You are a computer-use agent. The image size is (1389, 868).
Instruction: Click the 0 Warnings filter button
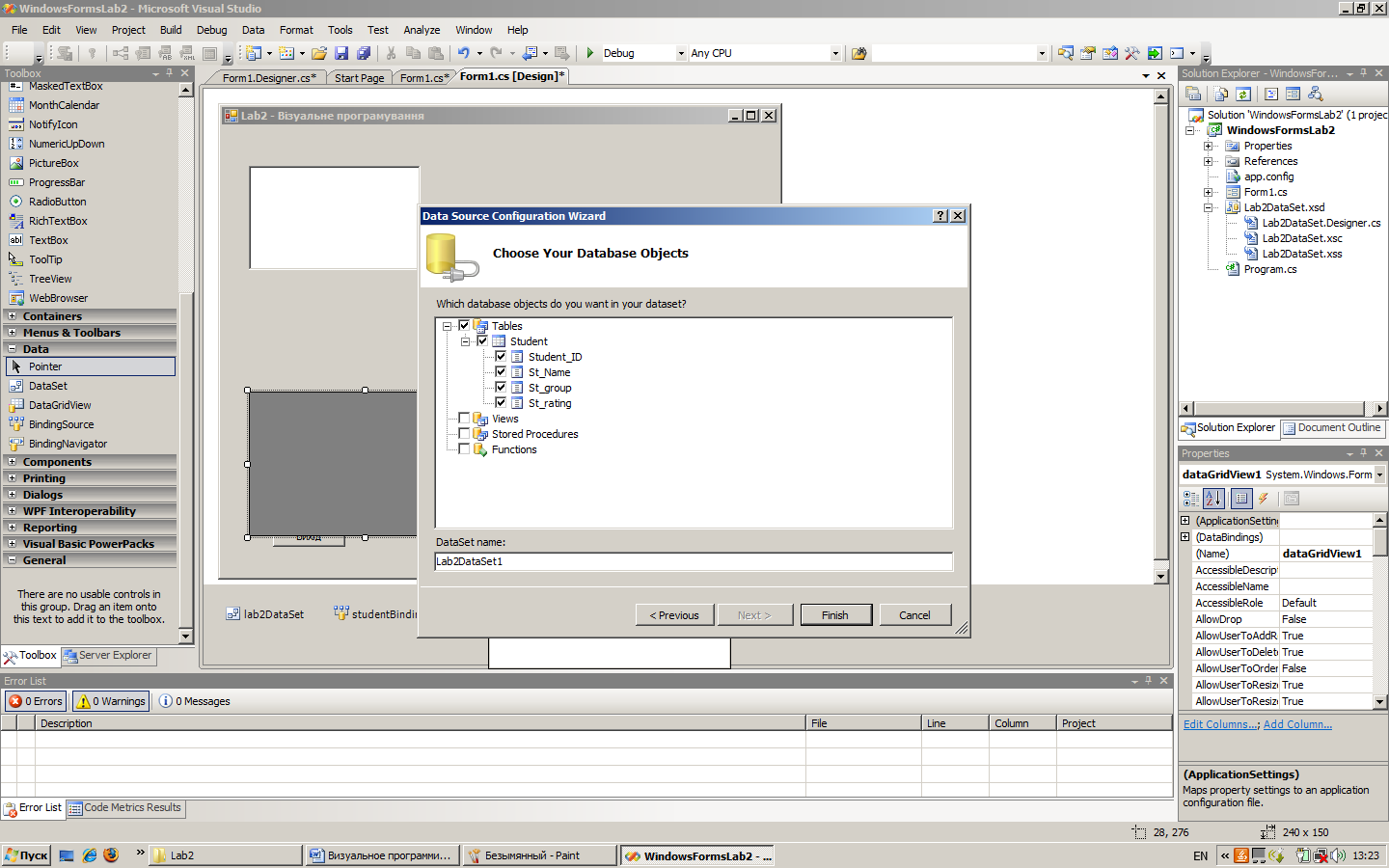click(x=111, y=701)
